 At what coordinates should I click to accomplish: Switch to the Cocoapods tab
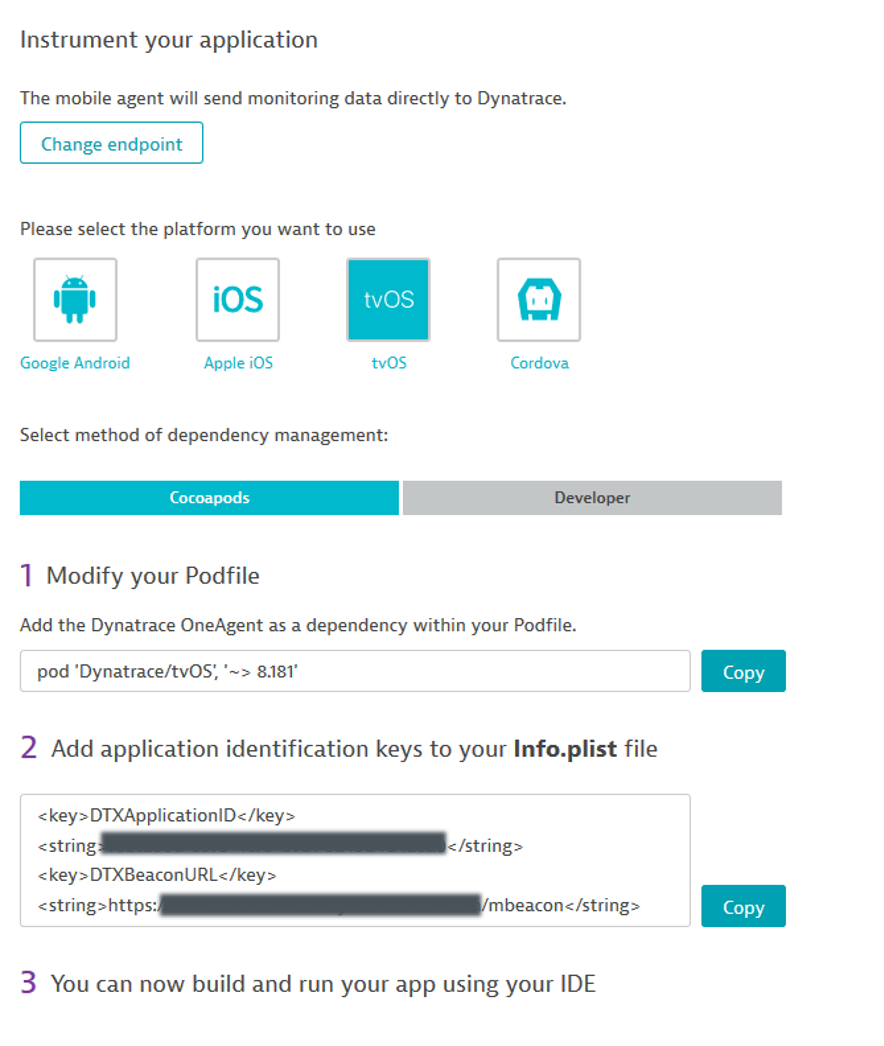[x=209, y=498]
